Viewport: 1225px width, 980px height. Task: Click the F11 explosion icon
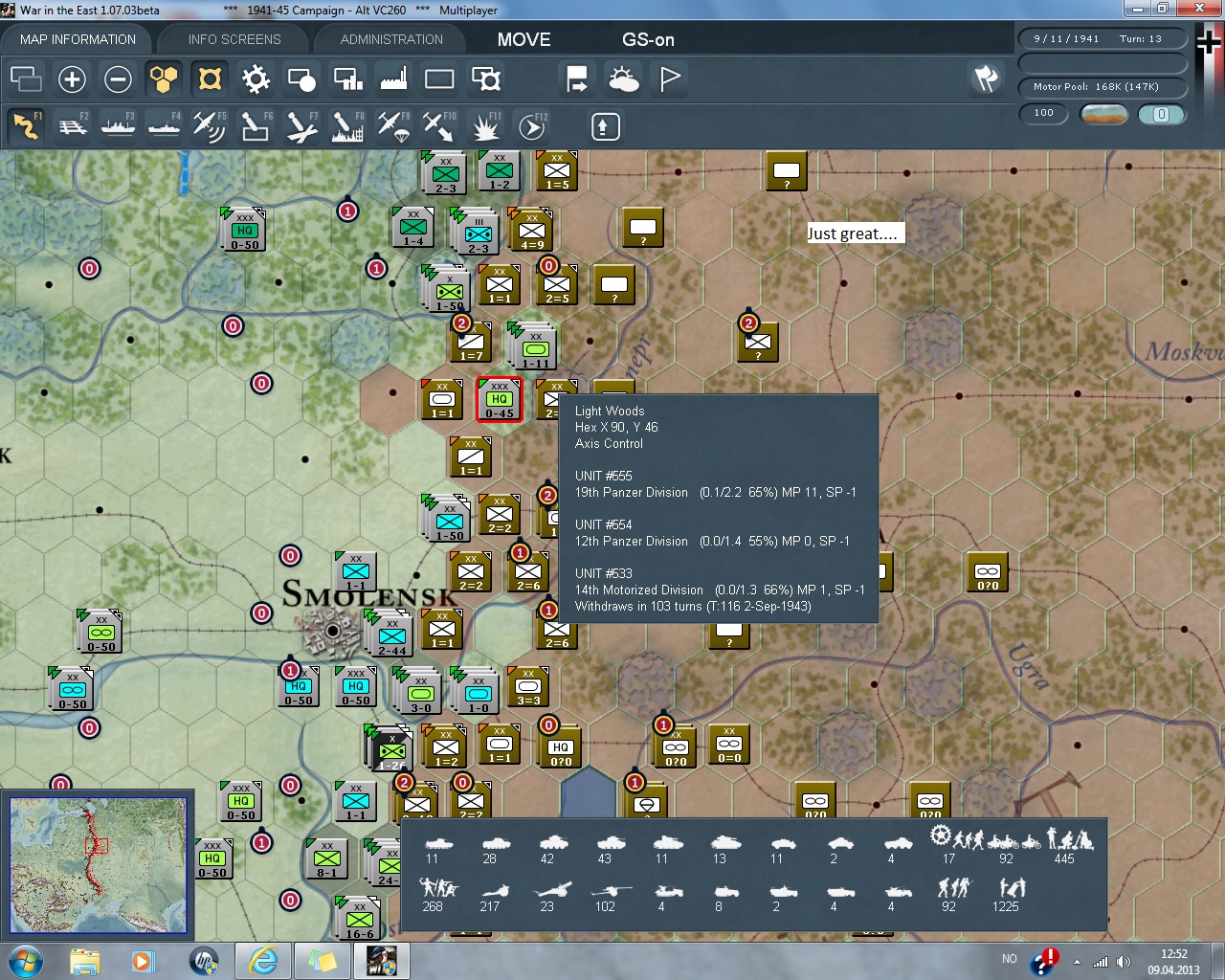(x=485, y=126)
